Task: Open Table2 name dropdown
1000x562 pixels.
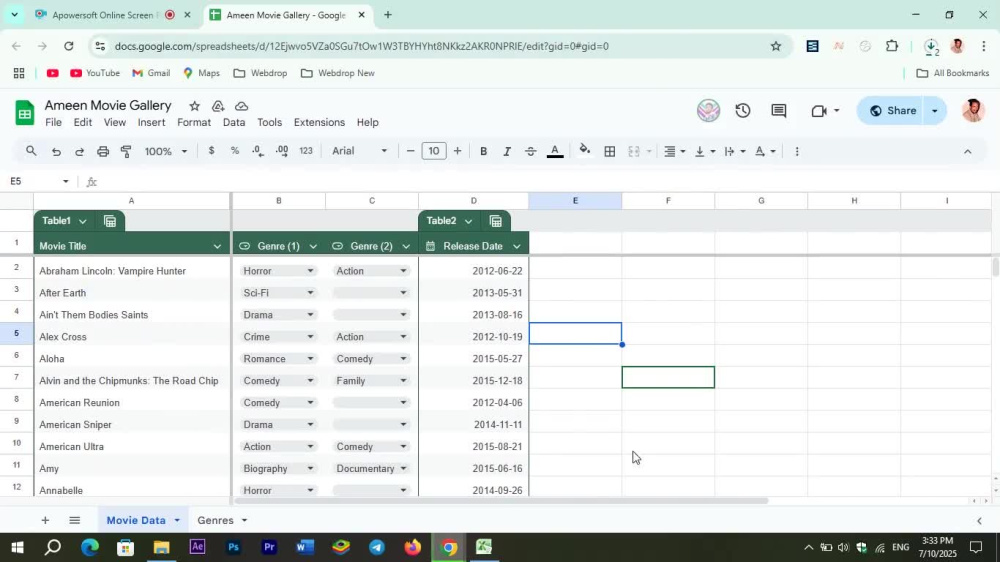Action: click(x=468, y=221)
